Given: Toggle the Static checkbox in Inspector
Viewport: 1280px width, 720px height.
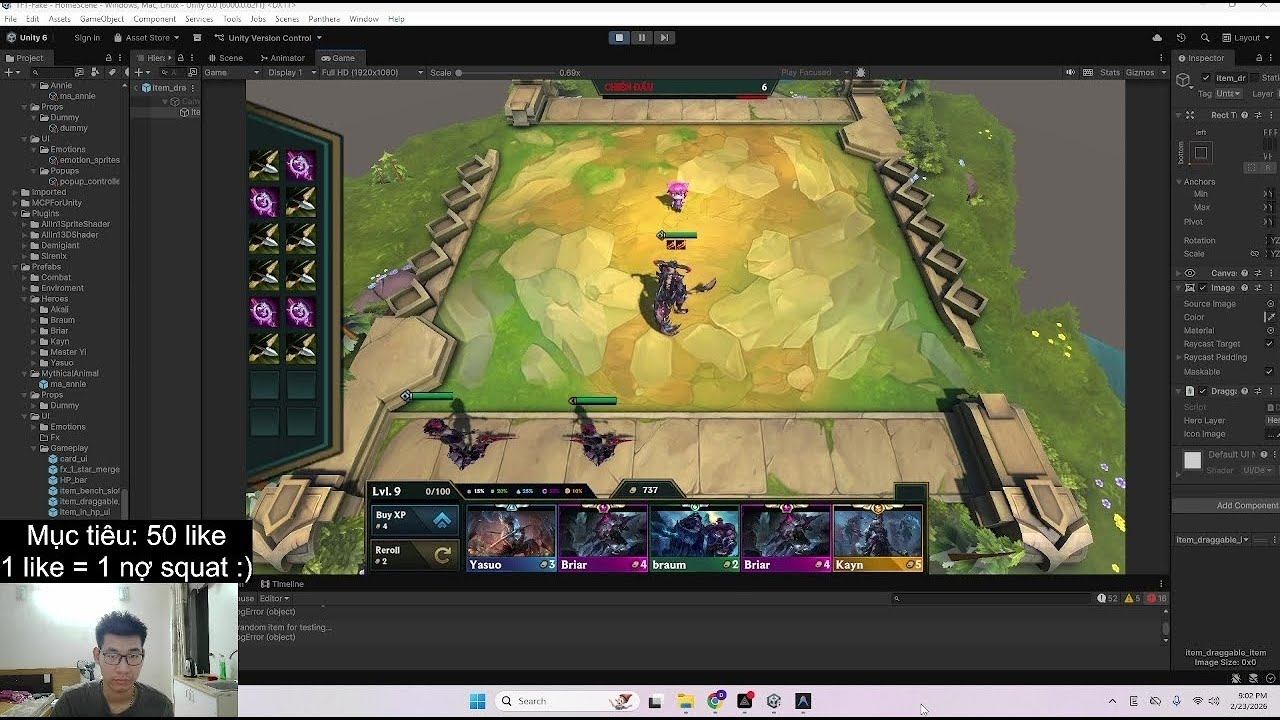Looking at the screenshot, I should coord(1255,78).
